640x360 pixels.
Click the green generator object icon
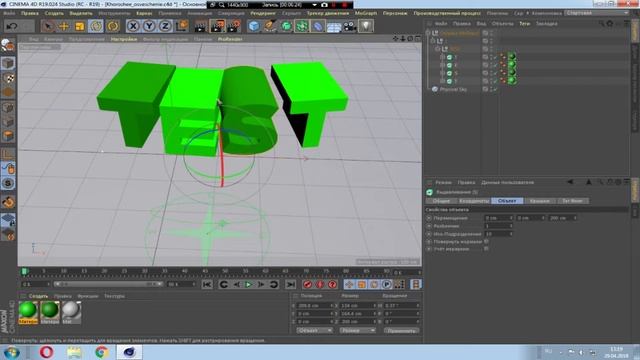(x=286, y=26)
